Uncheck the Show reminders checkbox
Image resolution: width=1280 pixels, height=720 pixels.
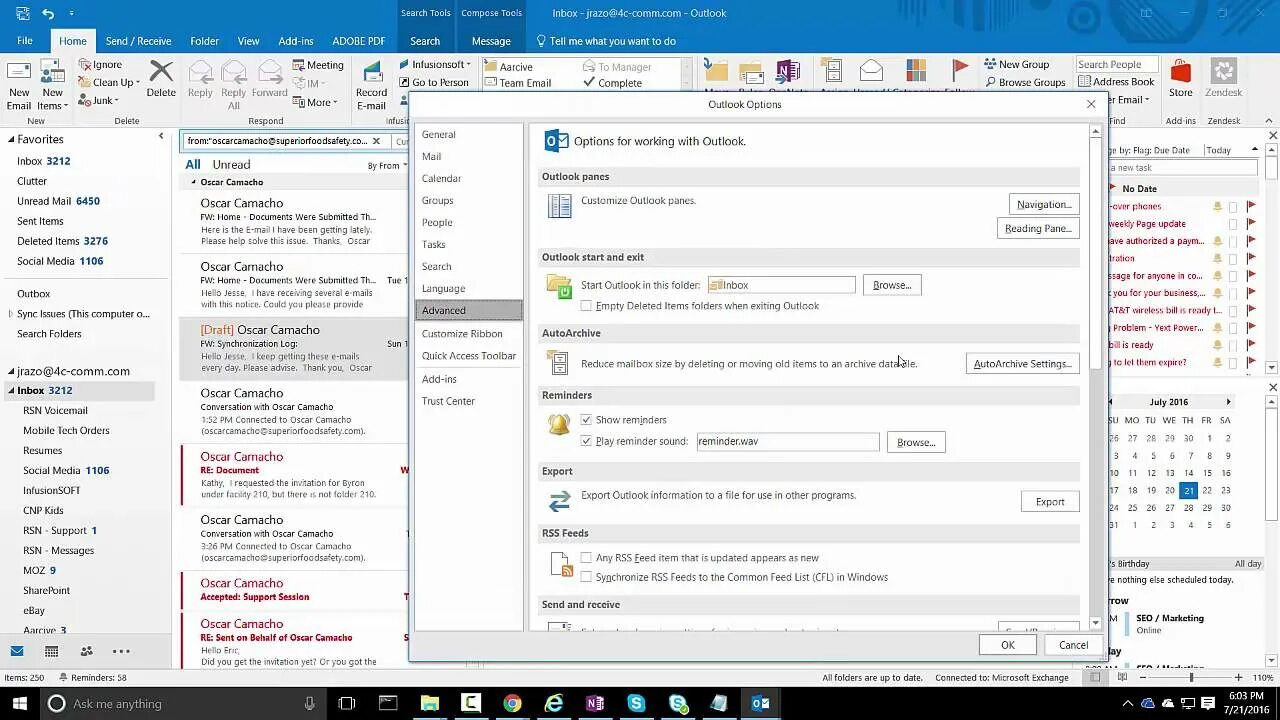click(586, 420)
